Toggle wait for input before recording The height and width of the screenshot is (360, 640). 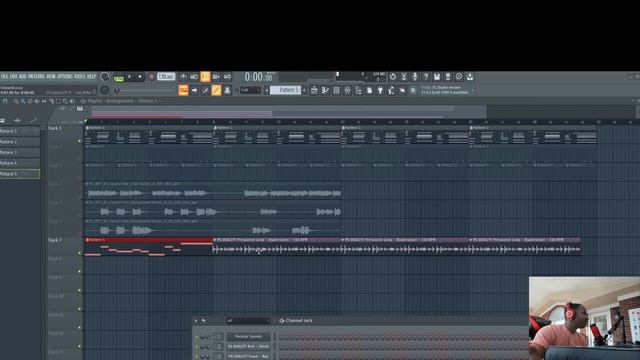pyautogui.click(x=194, y=77)
